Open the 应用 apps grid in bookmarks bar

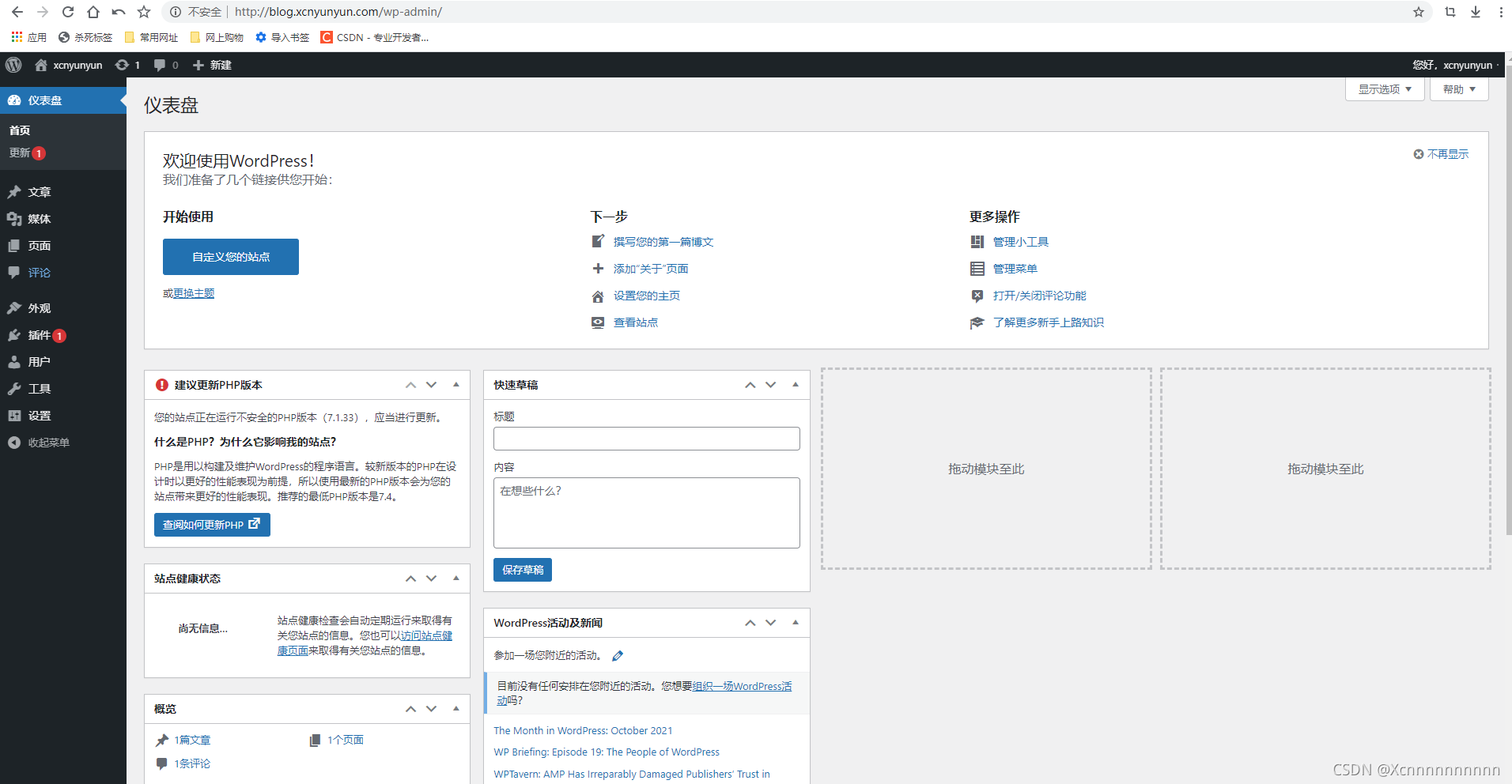[29, 37]
